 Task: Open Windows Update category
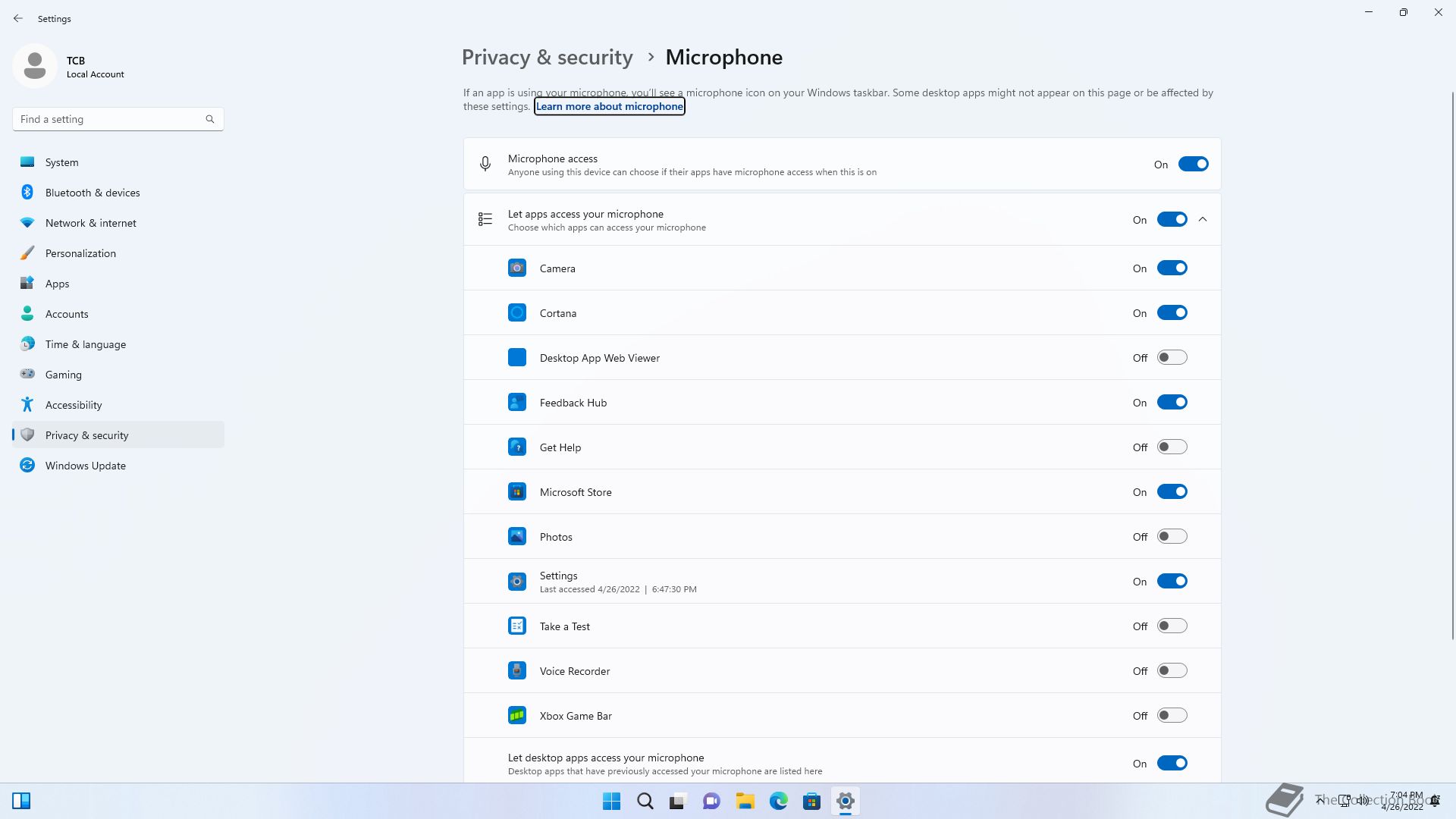118,466
